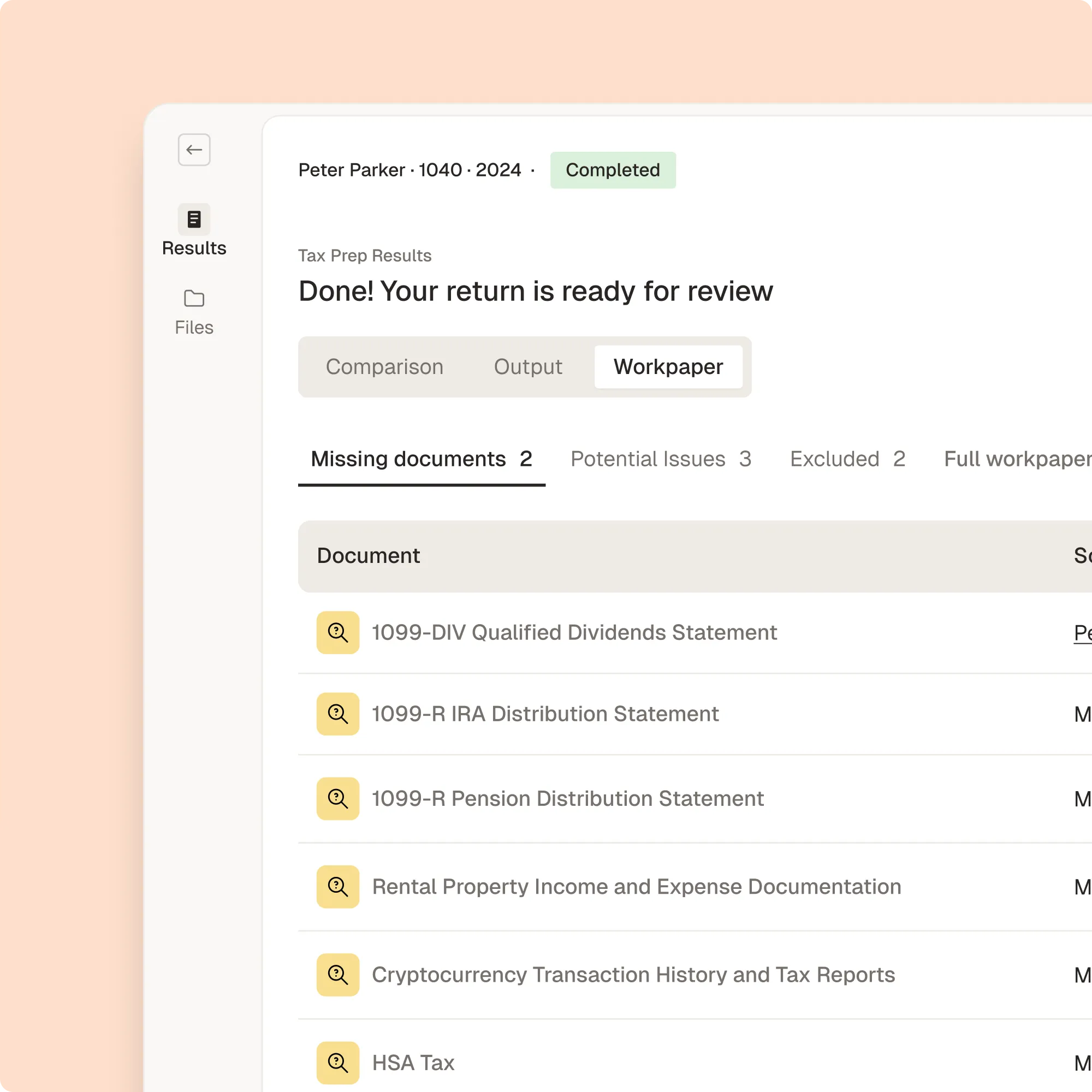
Task: Click the back arrow button
Action: point(194,150)
